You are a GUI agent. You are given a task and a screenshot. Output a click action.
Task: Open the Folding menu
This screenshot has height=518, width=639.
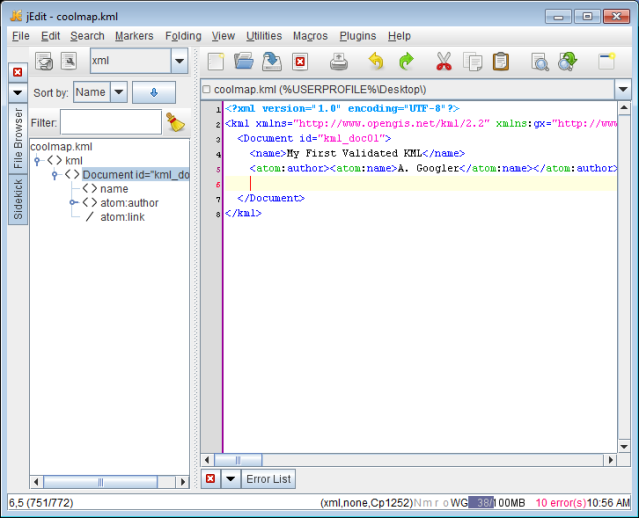(183, 36)
